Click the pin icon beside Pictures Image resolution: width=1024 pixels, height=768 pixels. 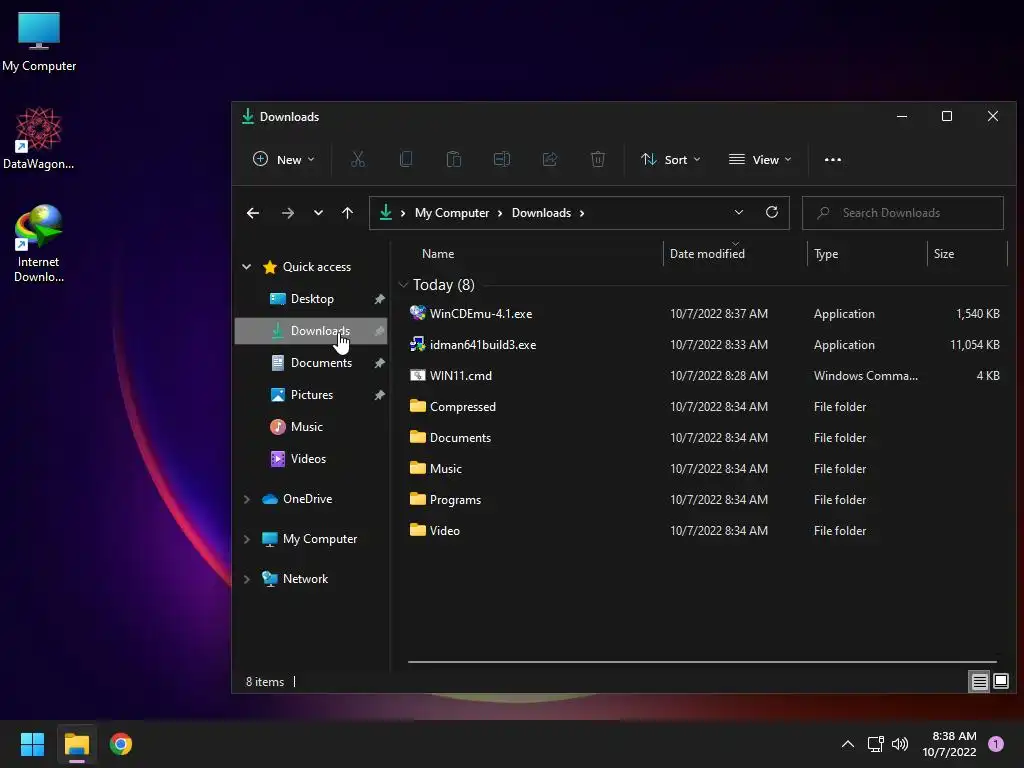379,394
